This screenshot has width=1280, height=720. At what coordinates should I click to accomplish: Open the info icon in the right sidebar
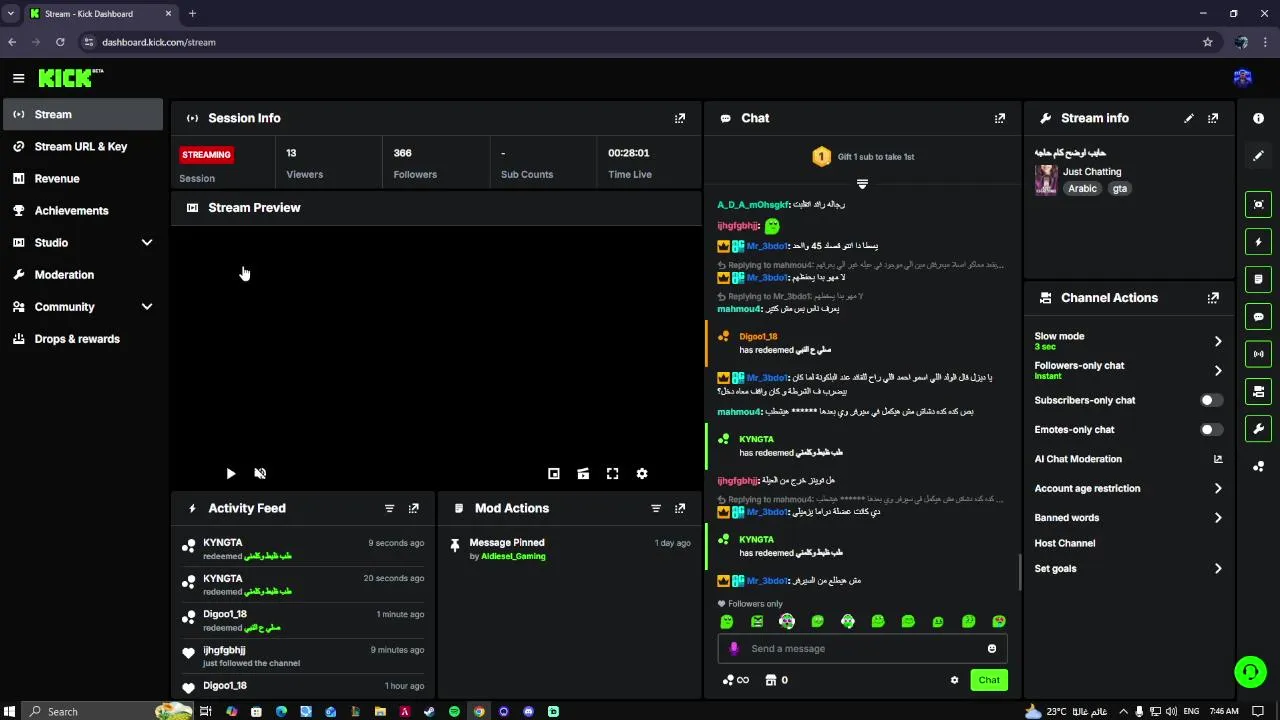pos(1258,118)
